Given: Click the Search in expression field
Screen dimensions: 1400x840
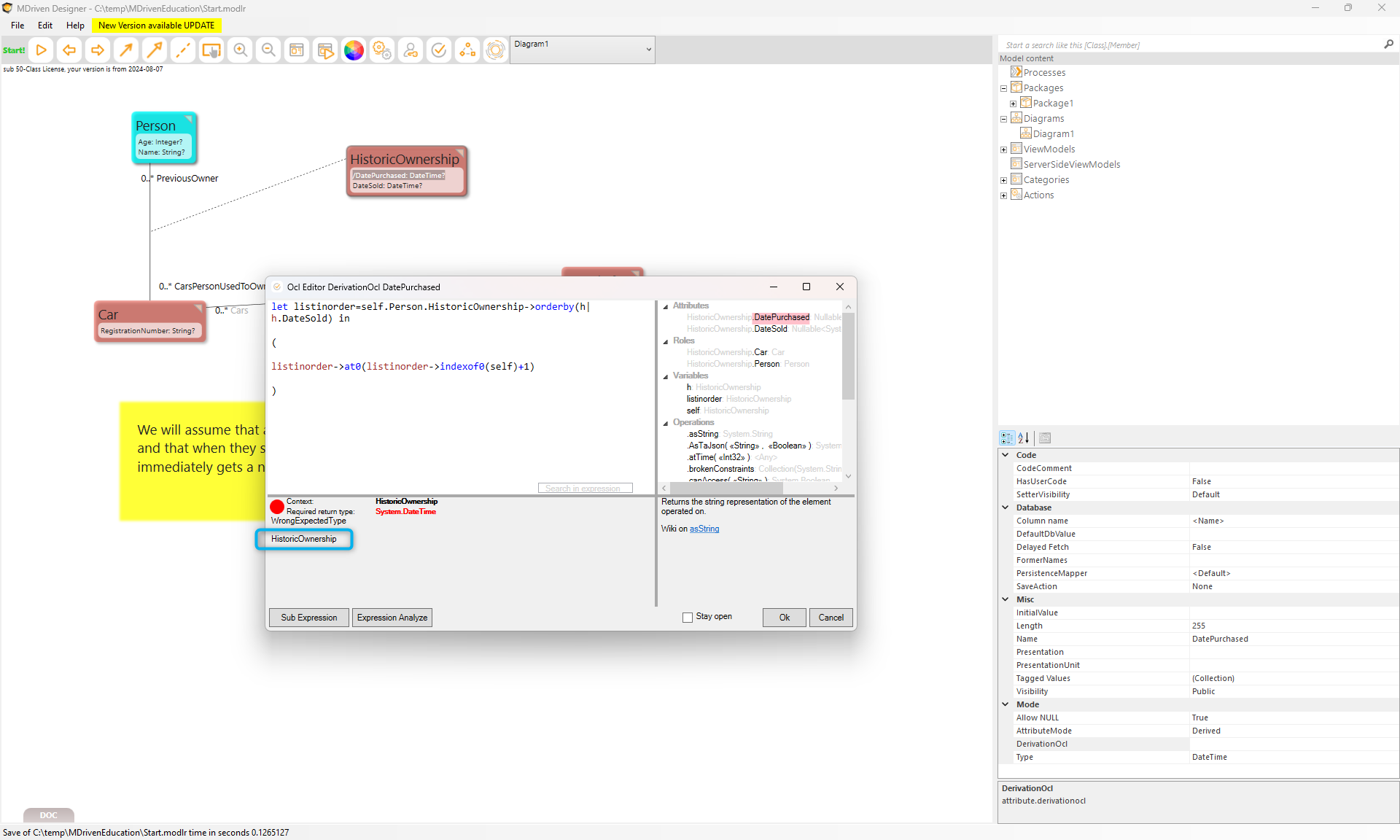Looking at the screenshot, I should tap(585, 489).
